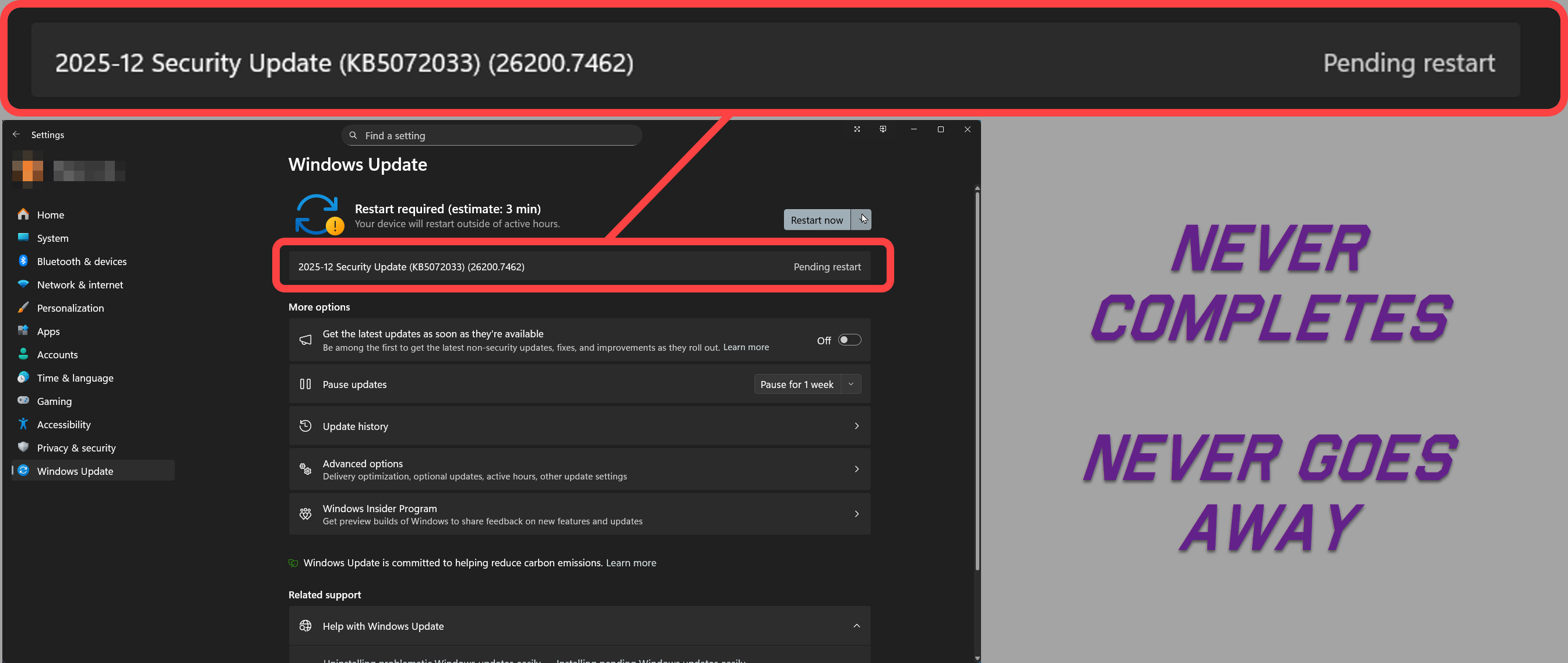Click the Pause for 1 week button
The width and height of the screenshot is (1568, 663).
coord(797,384)
